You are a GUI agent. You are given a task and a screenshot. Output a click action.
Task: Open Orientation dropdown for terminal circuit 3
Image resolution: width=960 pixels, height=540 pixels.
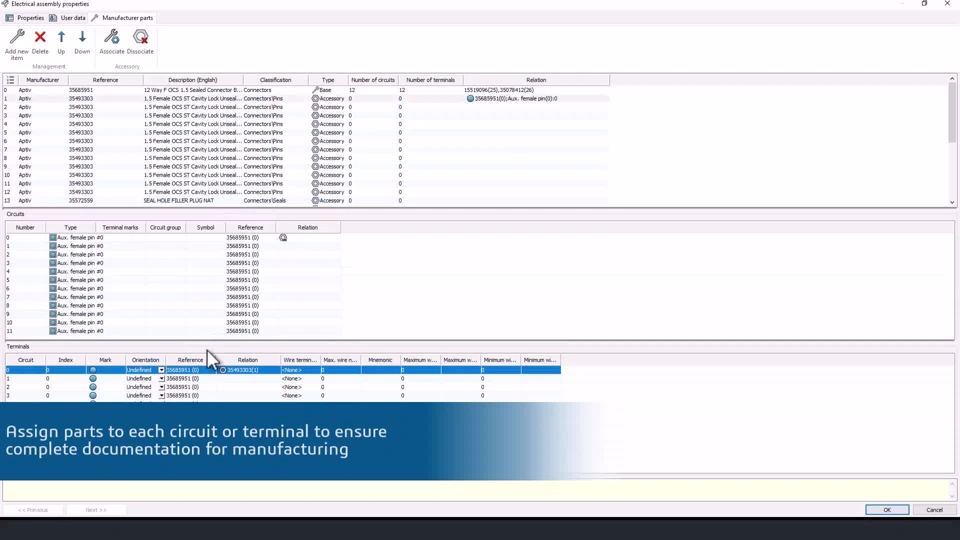point(162,396)
